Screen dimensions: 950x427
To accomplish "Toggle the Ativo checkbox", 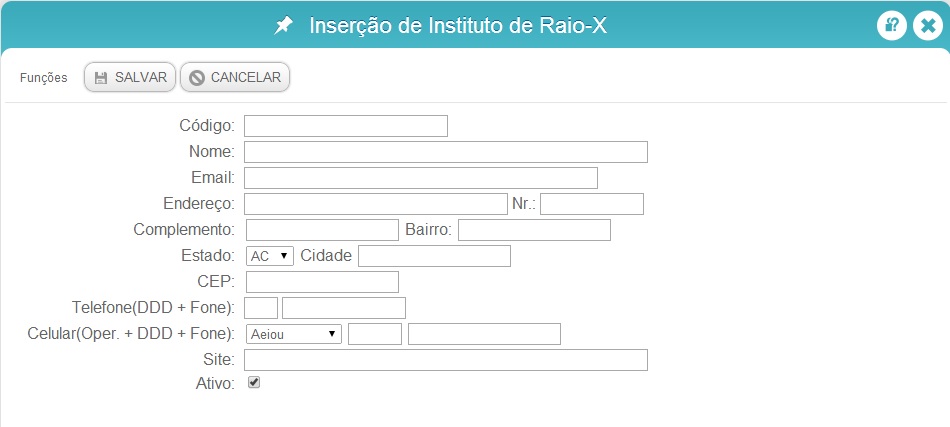I will coord(254,383).
